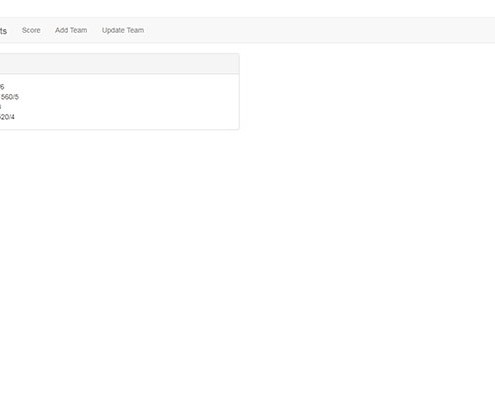The width and height of the screenshot is (495, 400).
Task: Click the gray panel heading bar
Action: coord(119,64)
